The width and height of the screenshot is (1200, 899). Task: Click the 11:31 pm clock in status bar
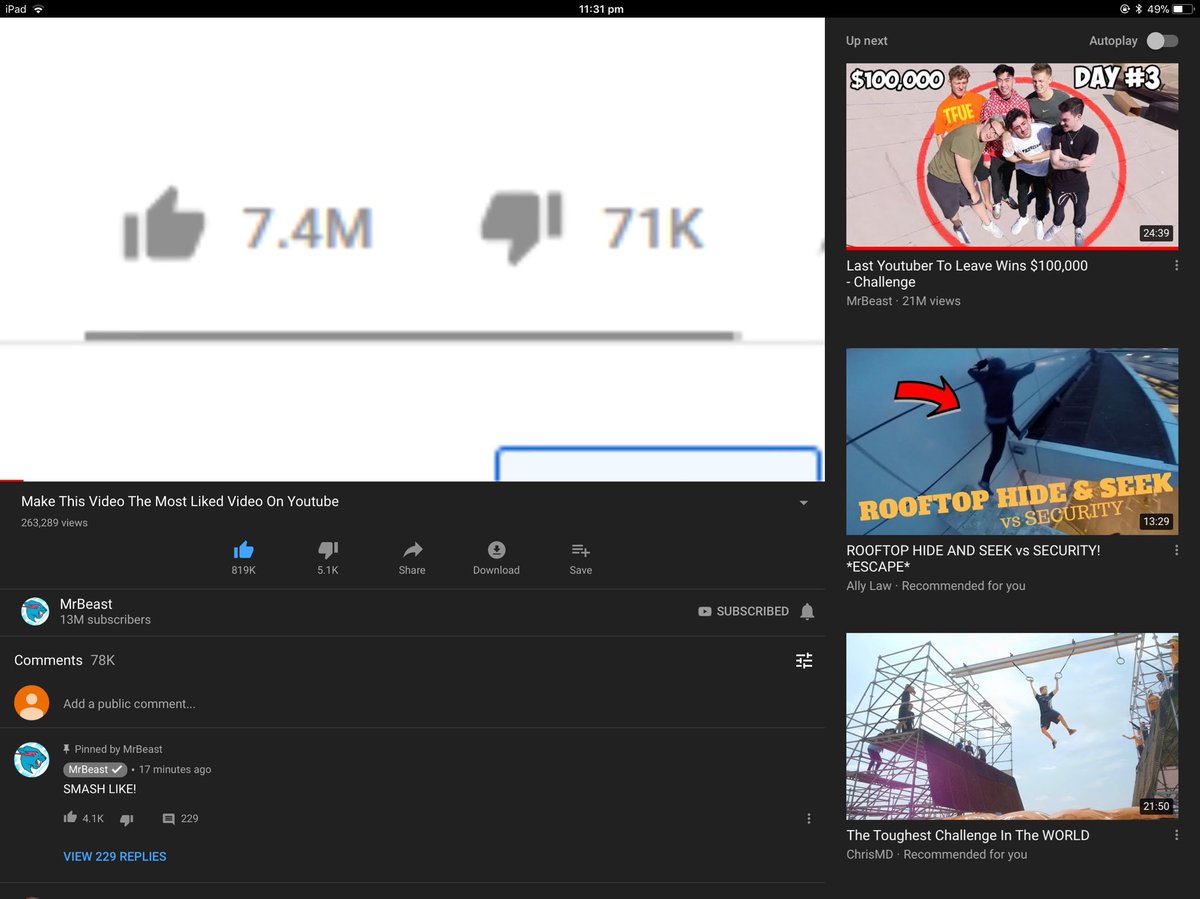point(601,9)
